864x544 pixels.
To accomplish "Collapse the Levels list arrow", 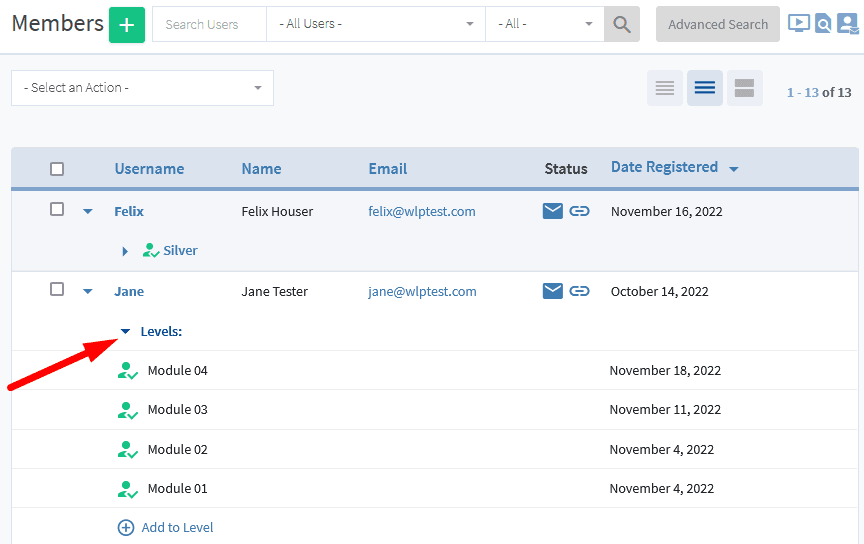I will tap(125, 332).
